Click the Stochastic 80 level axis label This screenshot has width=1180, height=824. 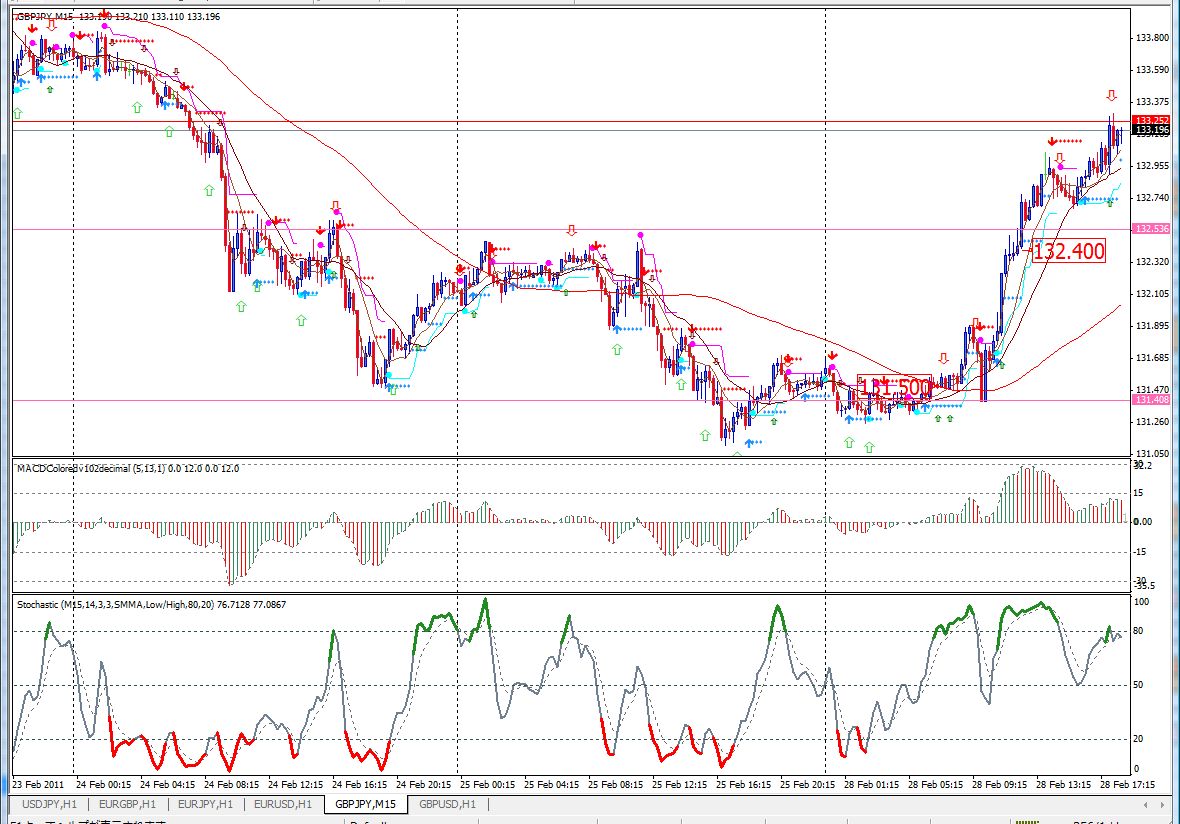pos(1138,631)
